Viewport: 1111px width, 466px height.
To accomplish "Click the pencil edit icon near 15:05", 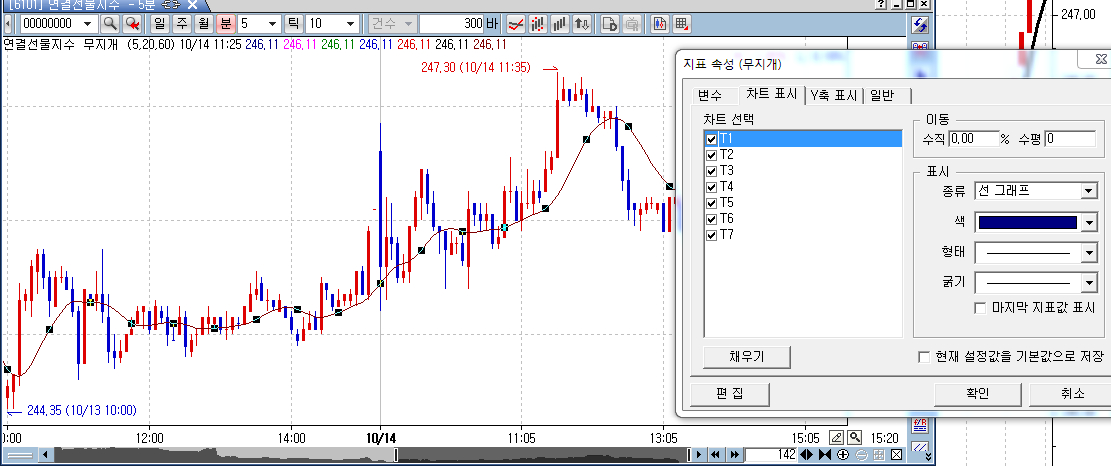I will (836, 437).
